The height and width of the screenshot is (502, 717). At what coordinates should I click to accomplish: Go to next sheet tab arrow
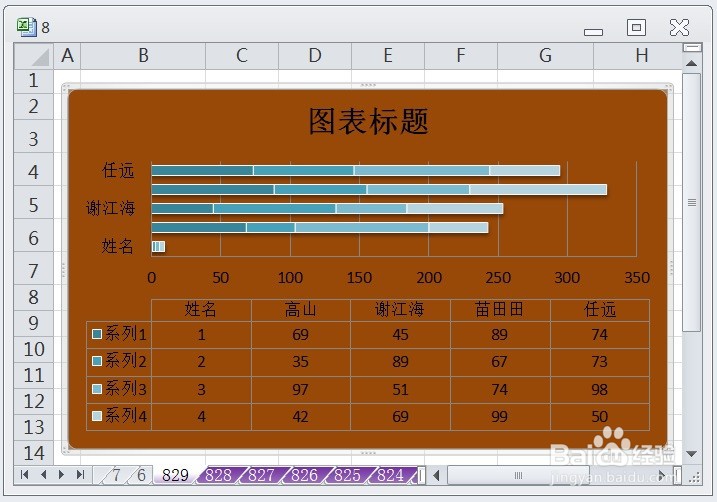[61, 475]
